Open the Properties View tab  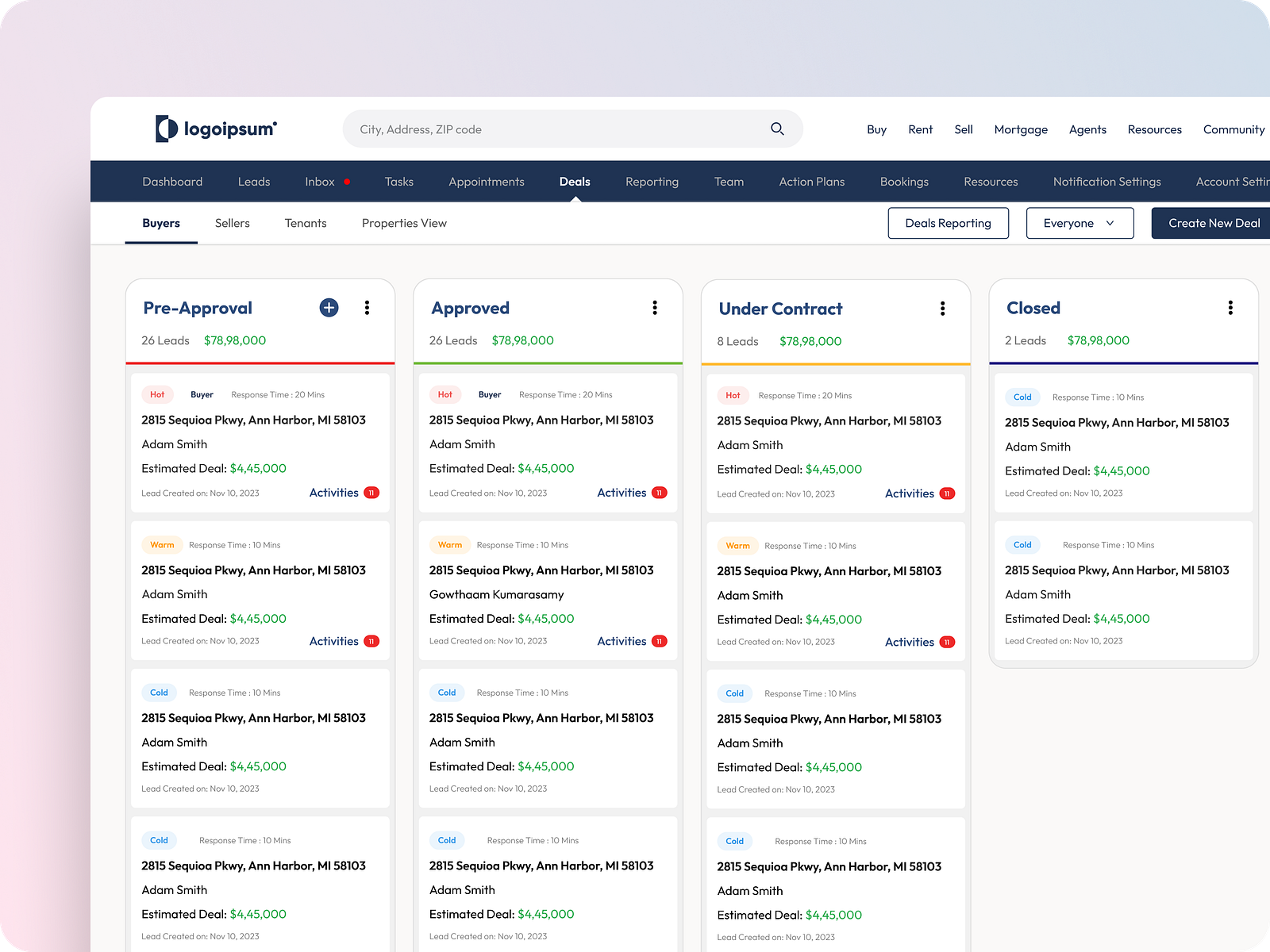[404, 223]
